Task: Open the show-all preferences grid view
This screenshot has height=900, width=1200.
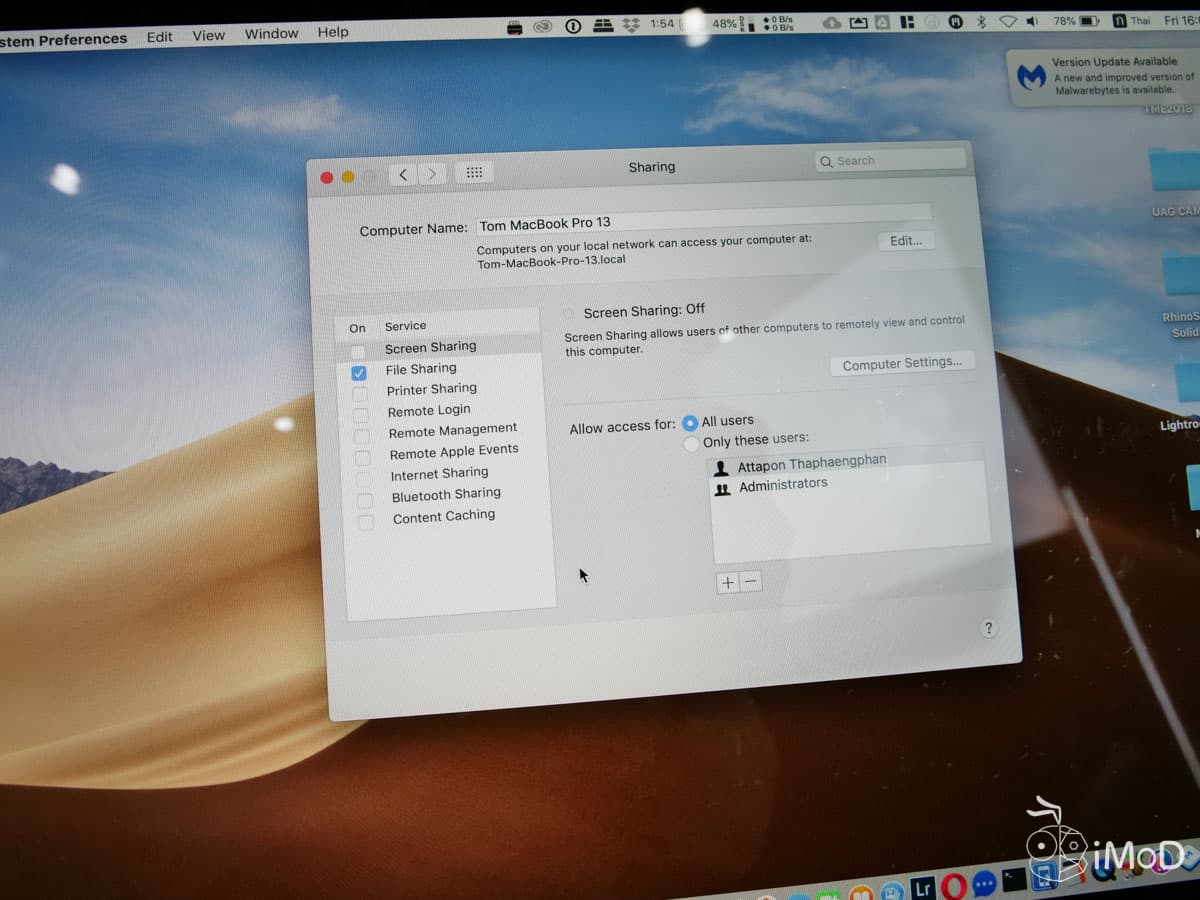Action: point(474,172)
